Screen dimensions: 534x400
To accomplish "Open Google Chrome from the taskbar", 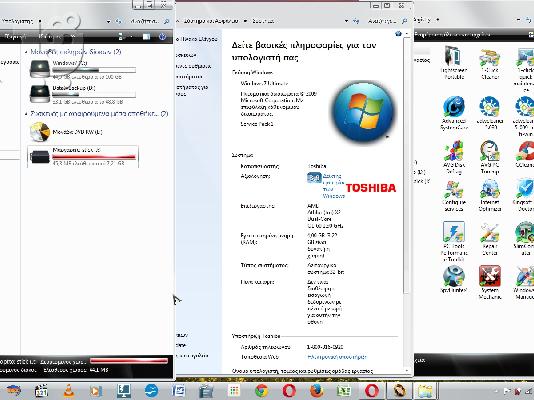I will [x=261, y=391].
